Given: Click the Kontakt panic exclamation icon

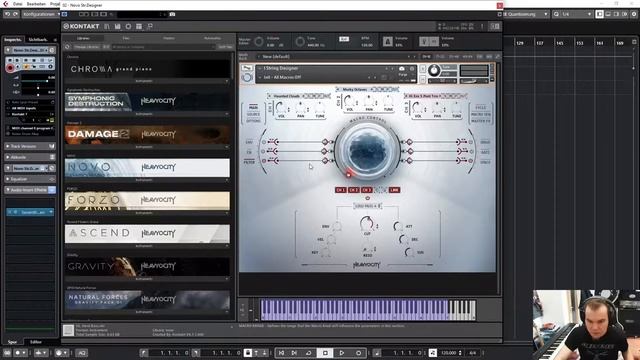Looking at the screenshot, I should click(x=482, y=26).
